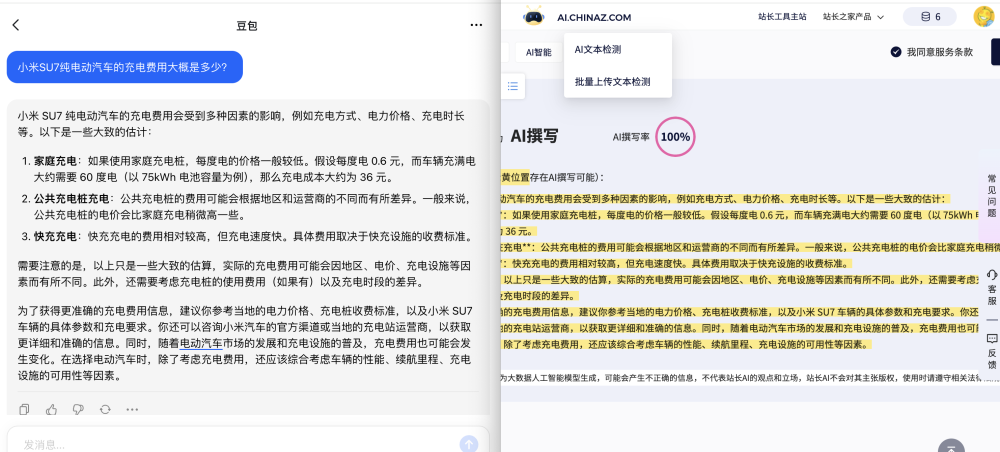Open 反馈 feedback in the side panel
This screenshot has width=1000, height=452.
click(992, 351)
